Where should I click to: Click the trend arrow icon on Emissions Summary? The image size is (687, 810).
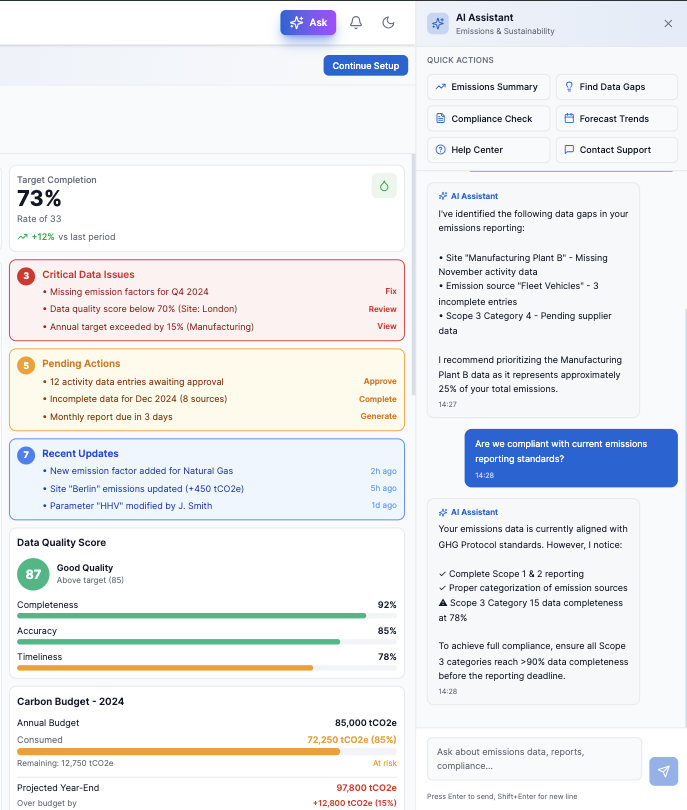pos(440,87)
